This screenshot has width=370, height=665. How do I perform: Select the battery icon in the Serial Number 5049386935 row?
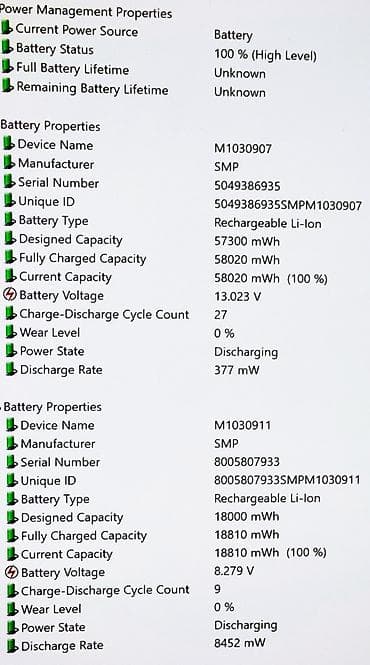pyautogui.click(x=10, y=182)
